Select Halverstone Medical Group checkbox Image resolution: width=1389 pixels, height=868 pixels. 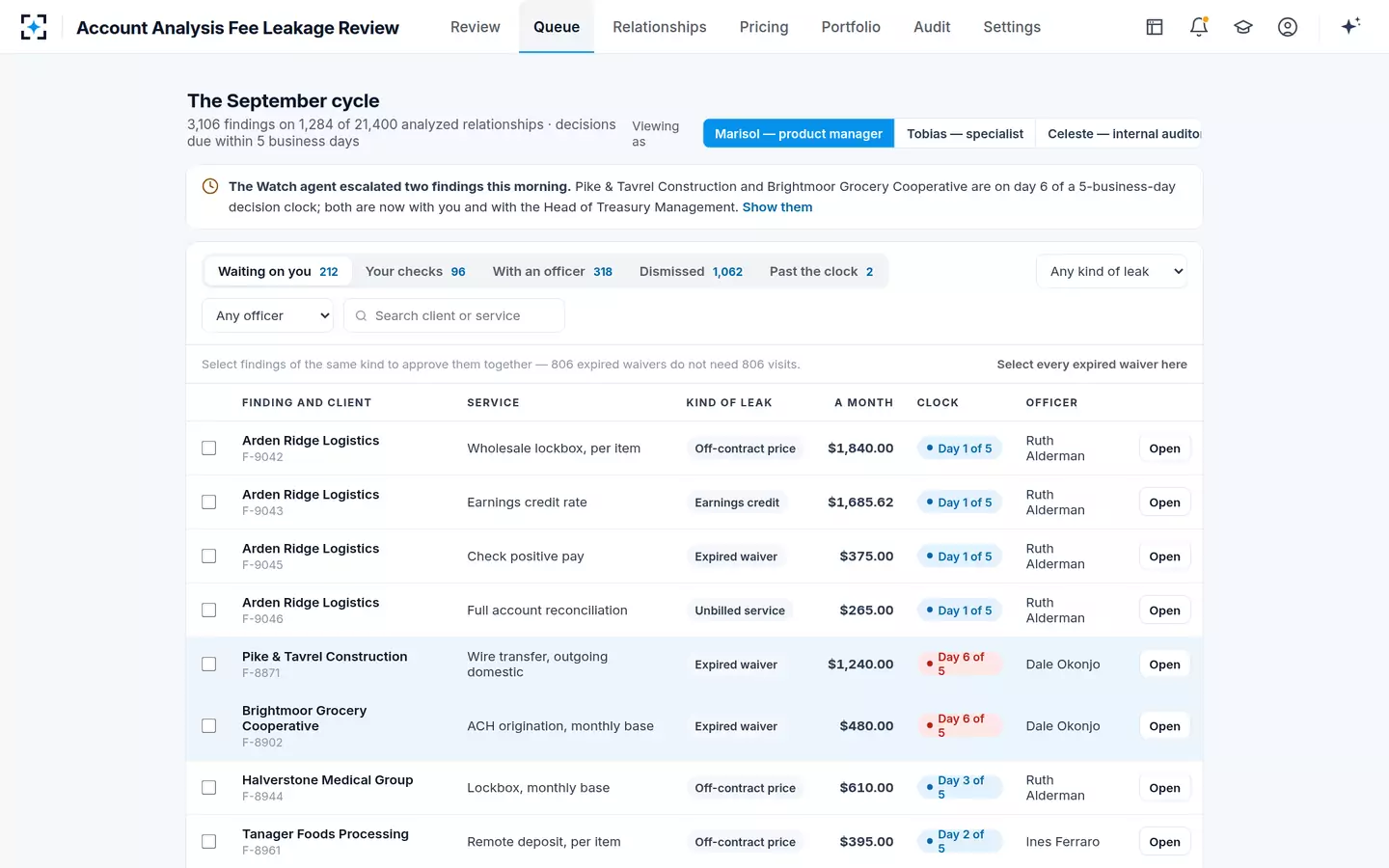208,788
